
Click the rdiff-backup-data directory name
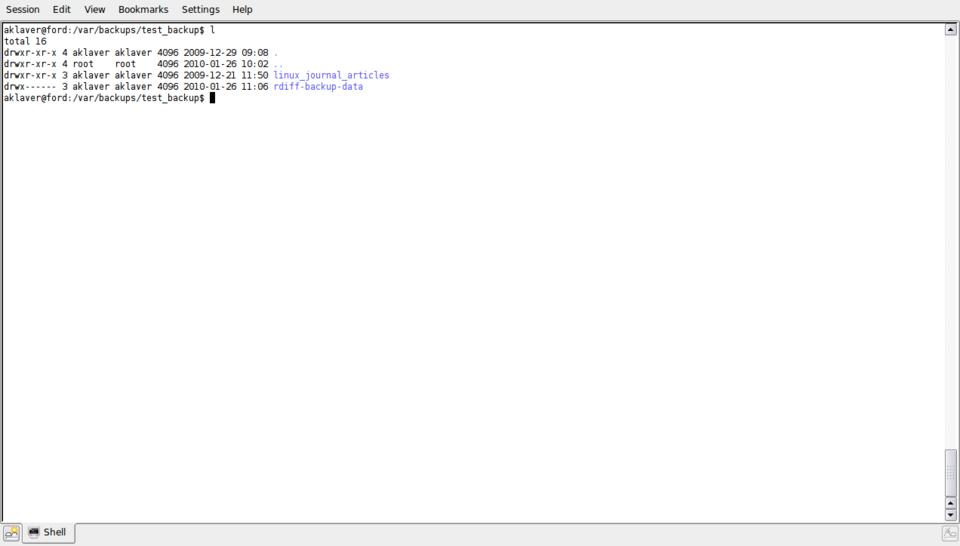[318, 87]
